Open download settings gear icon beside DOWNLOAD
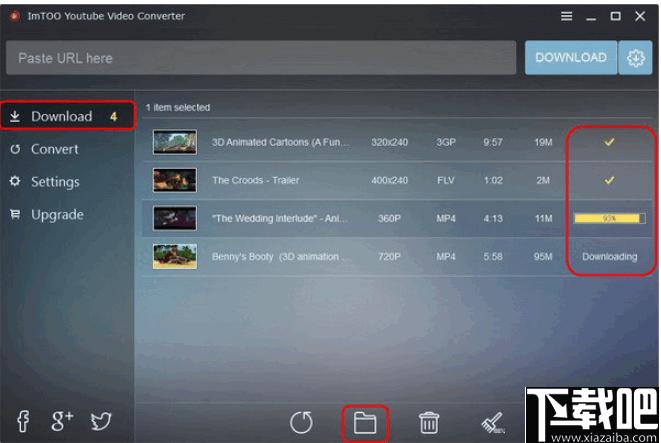Image resolution: width=661 pixels, height=443 pixels. point(635,58)
